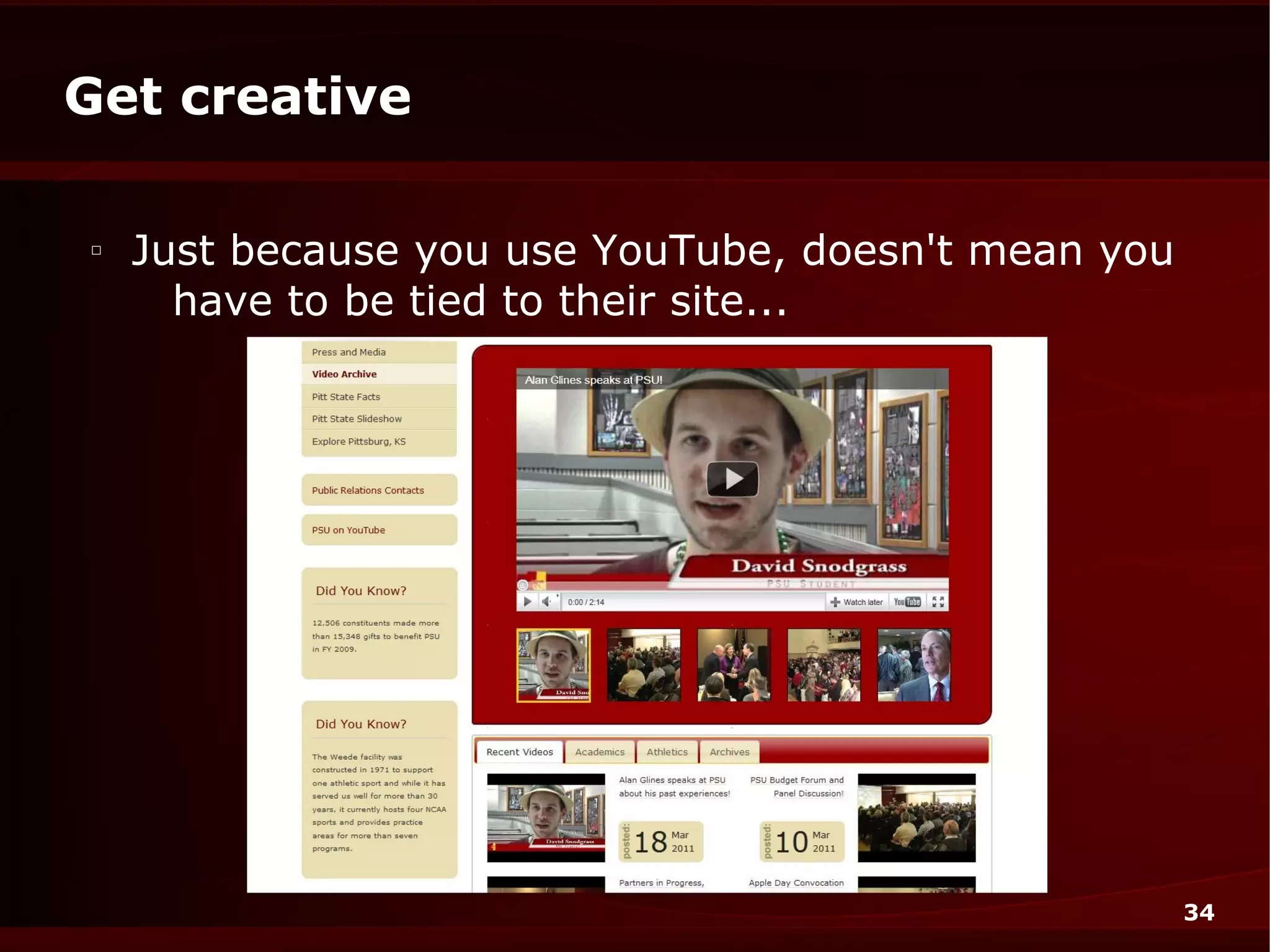
Task: Switch to Recent Videos tab
Action: (x=520, y=752)
